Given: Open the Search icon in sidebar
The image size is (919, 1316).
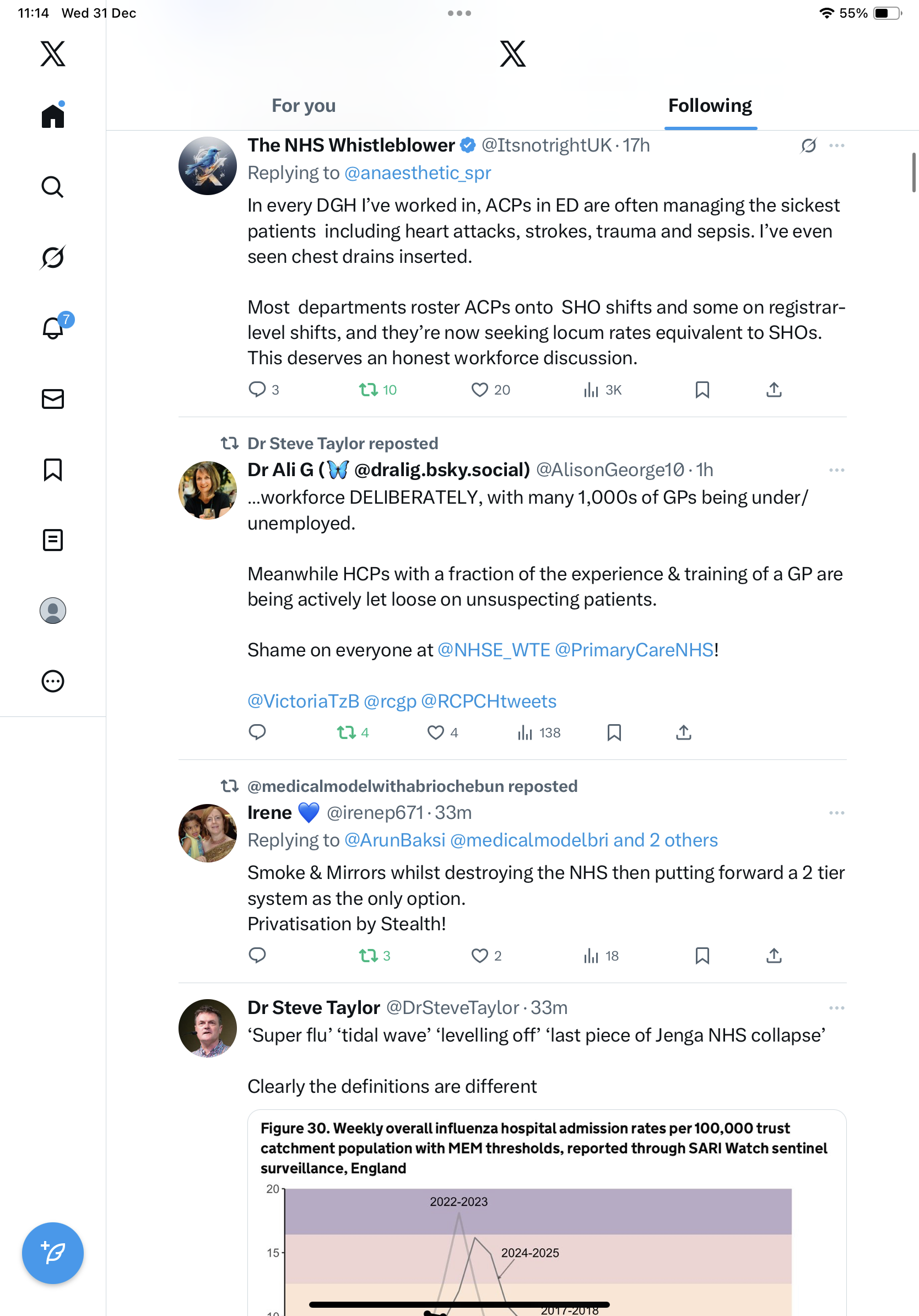Looking at the screenshot, I should coord(53,187).
